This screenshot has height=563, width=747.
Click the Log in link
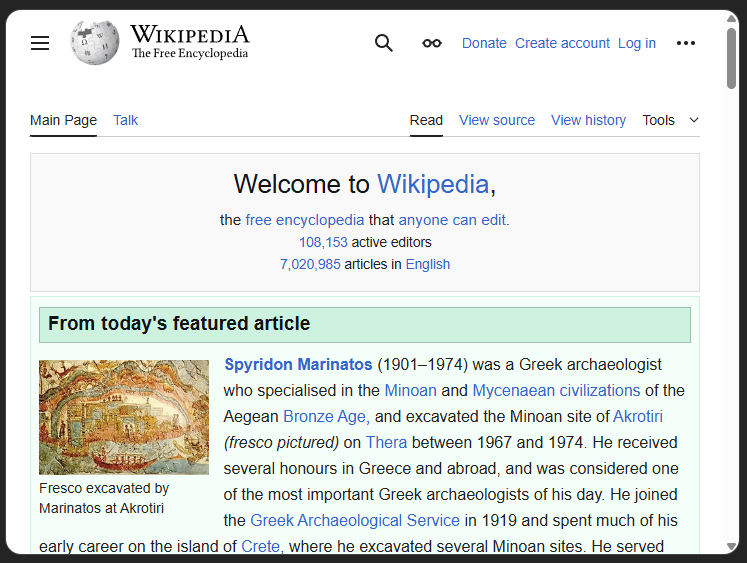coord(637,43)
